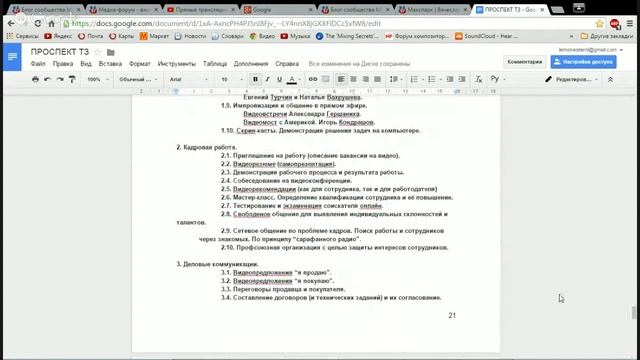640x360 pixels.
Task: Open the Справка menu
Action: click(x=287, y=64)
